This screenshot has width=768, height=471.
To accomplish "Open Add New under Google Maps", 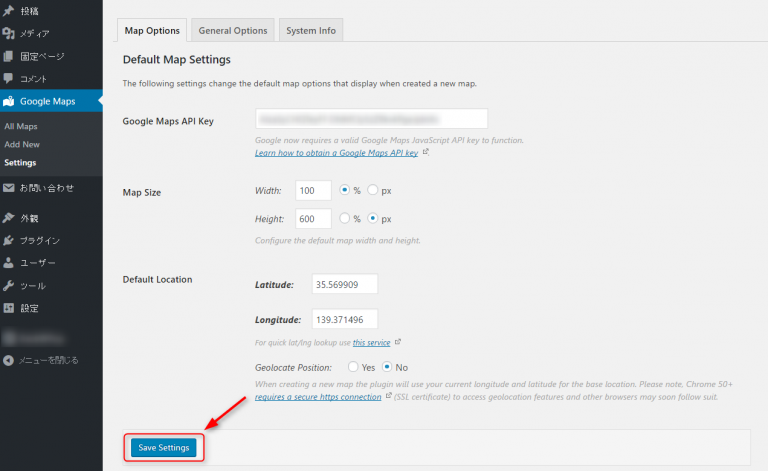I will (22, 144).
